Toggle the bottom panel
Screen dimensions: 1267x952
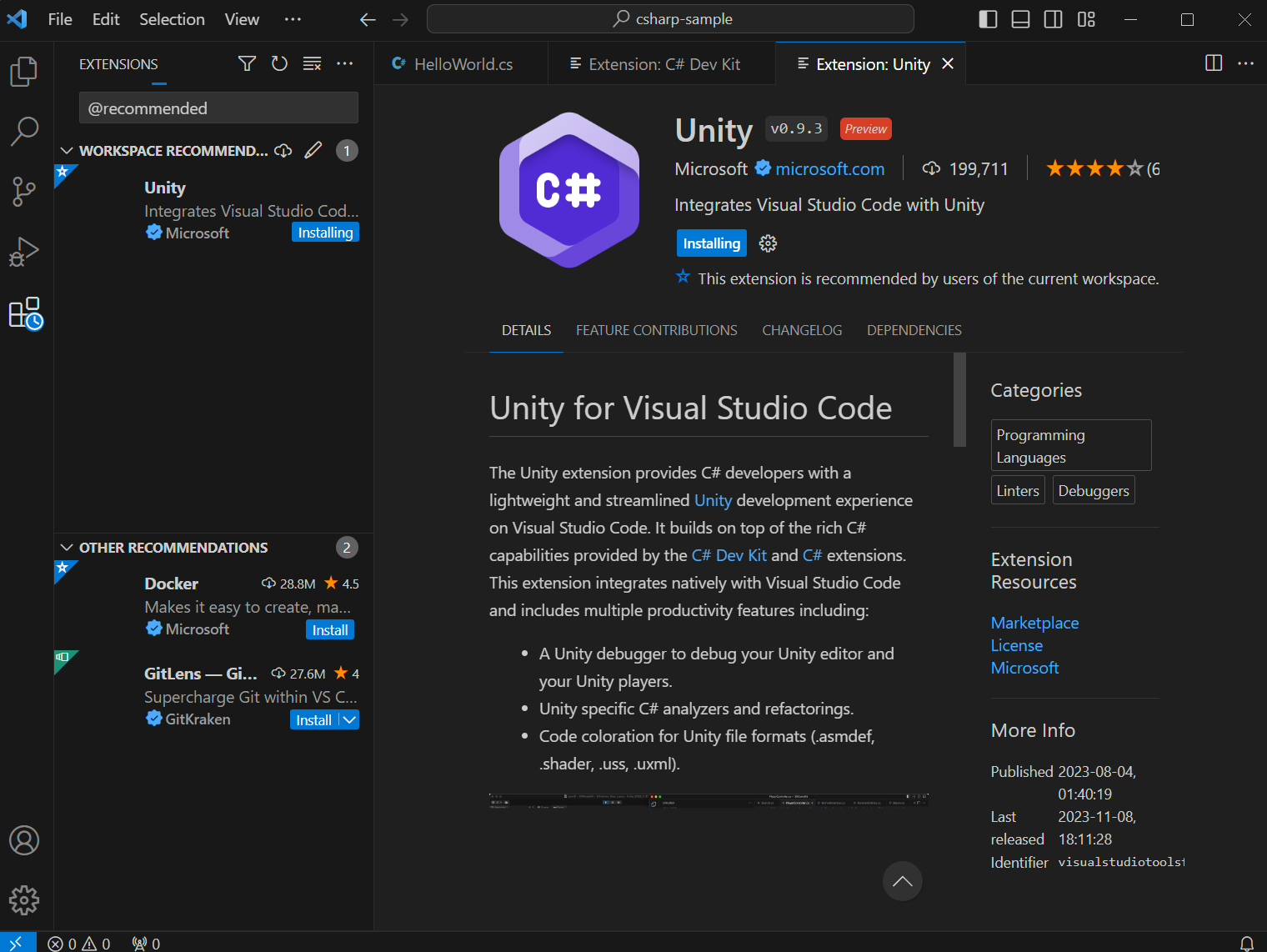coord(1020,19)
